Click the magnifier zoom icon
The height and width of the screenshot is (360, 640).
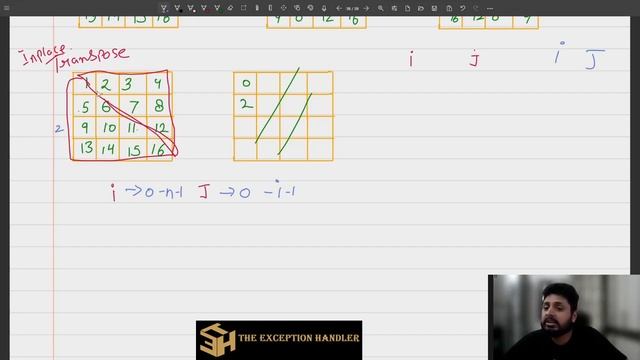click(380, 8)
